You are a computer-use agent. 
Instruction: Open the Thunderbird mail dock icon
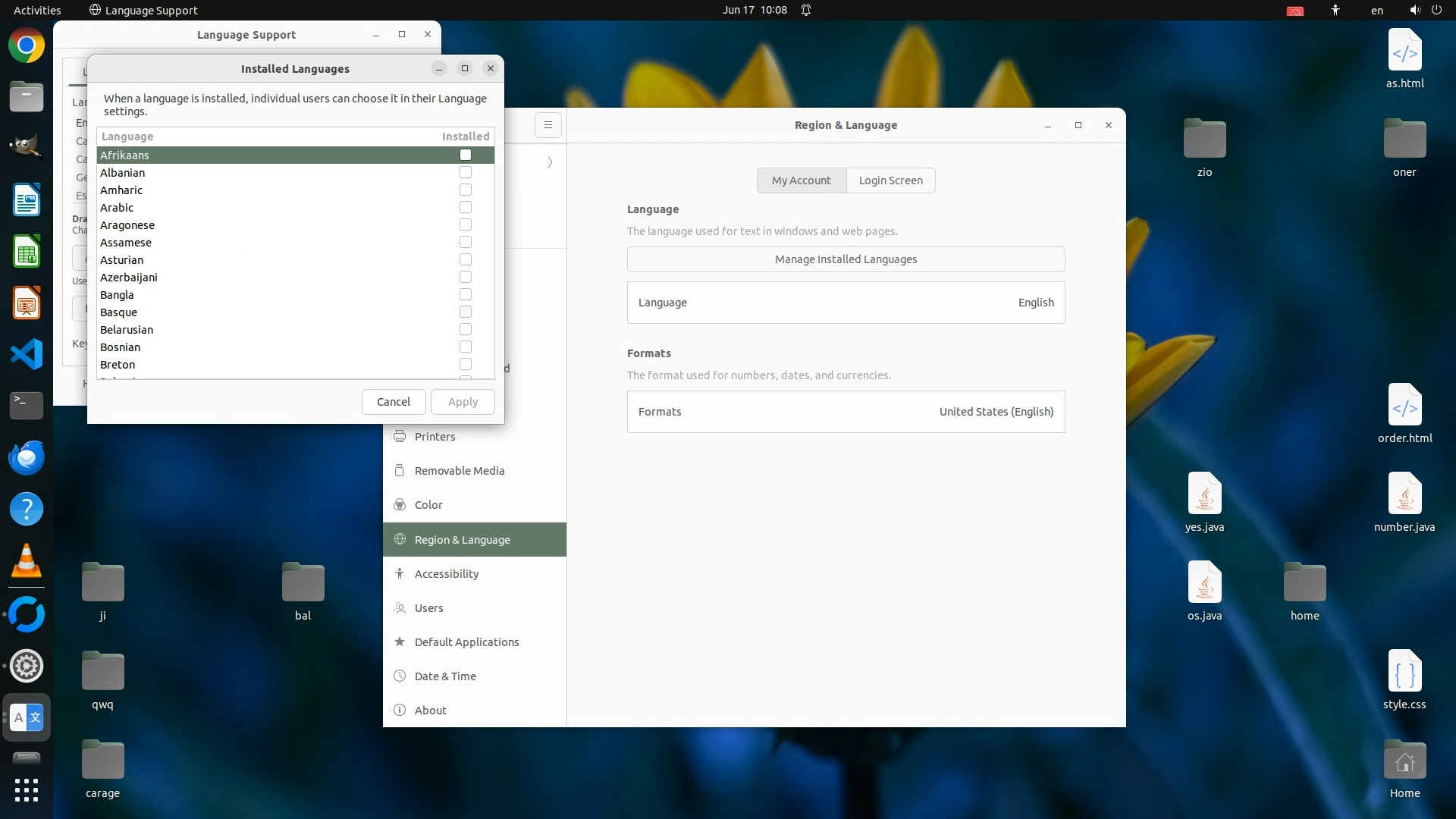[x=27, y=457]
